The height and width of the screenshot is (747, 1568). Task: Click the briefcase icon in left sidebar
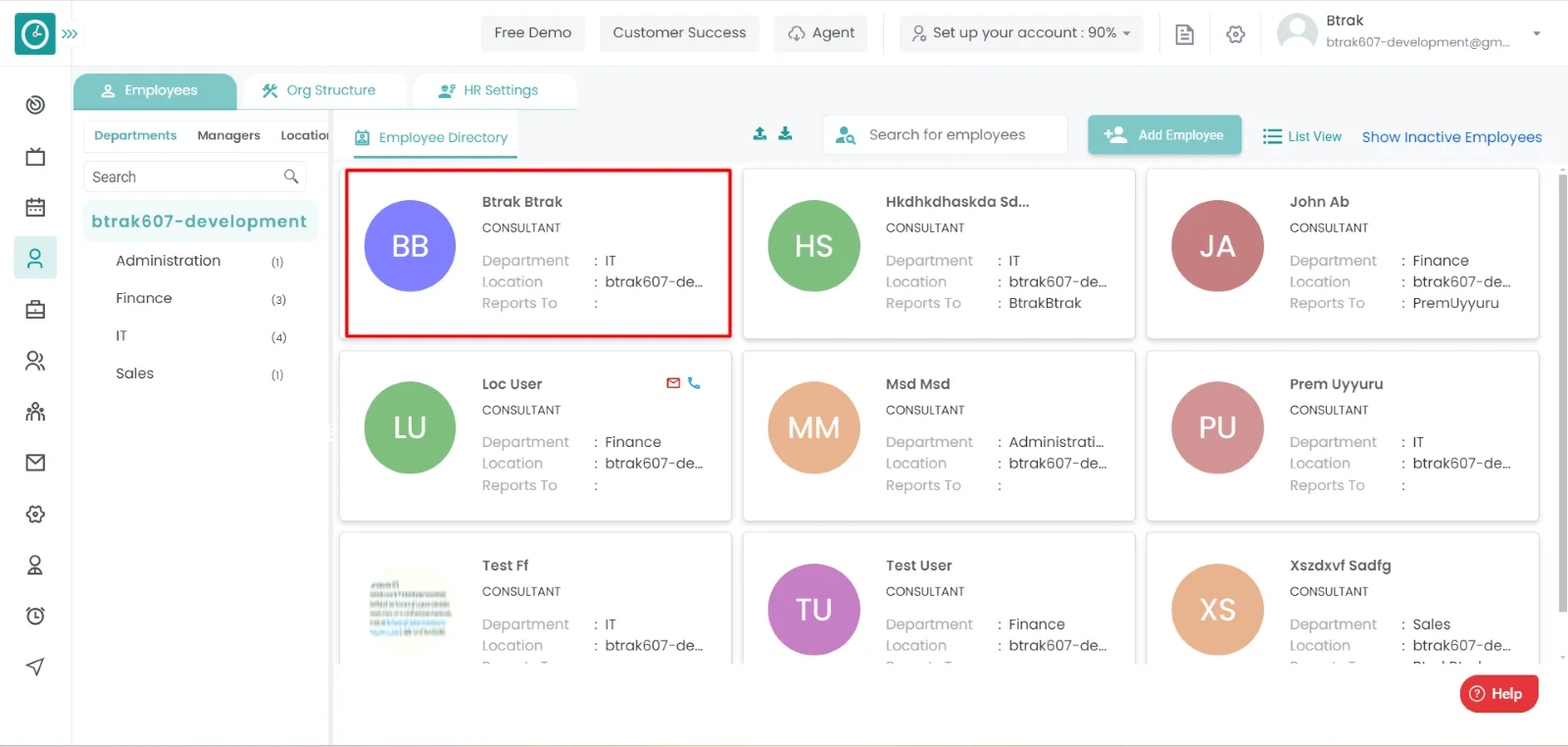click(x=35, y=310)
